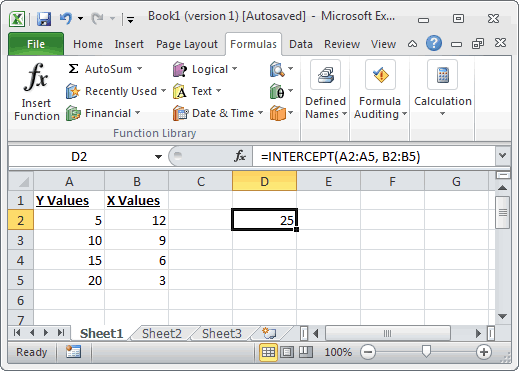This screenshot has width=519, height=371.
Task: Click macro recording icon in status bar
Action: [x=73, y=352]
